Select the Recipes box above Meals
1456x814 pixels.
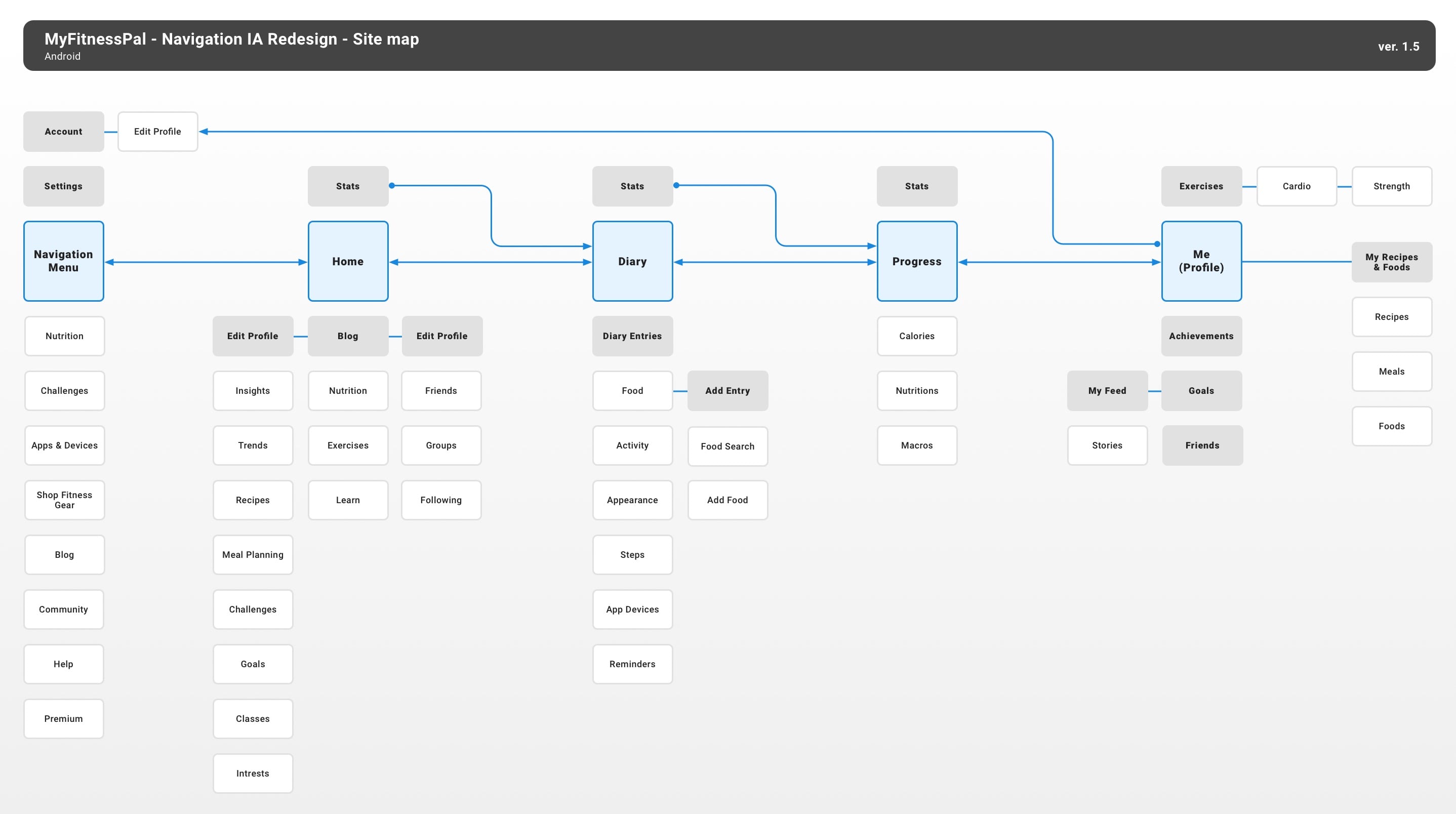(1392, 316)
